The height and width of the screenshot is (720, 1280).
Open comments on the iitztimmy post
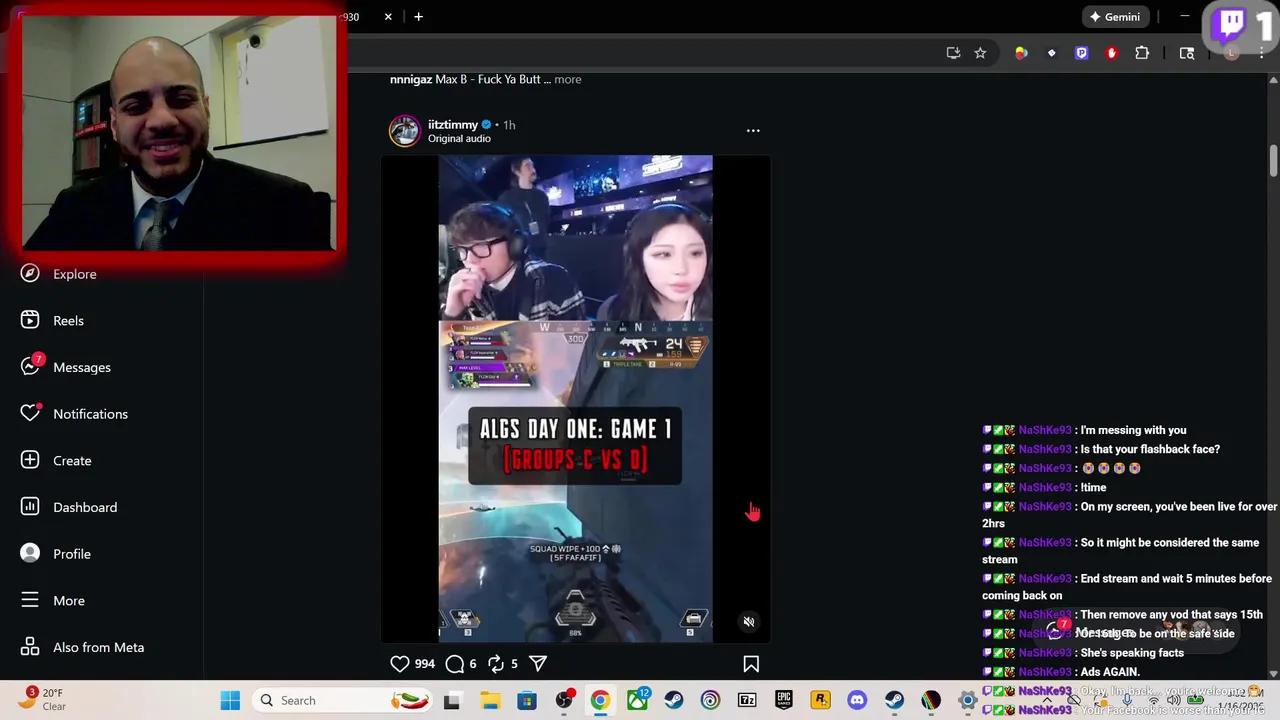pyautogui.click(x=455, y=664)
